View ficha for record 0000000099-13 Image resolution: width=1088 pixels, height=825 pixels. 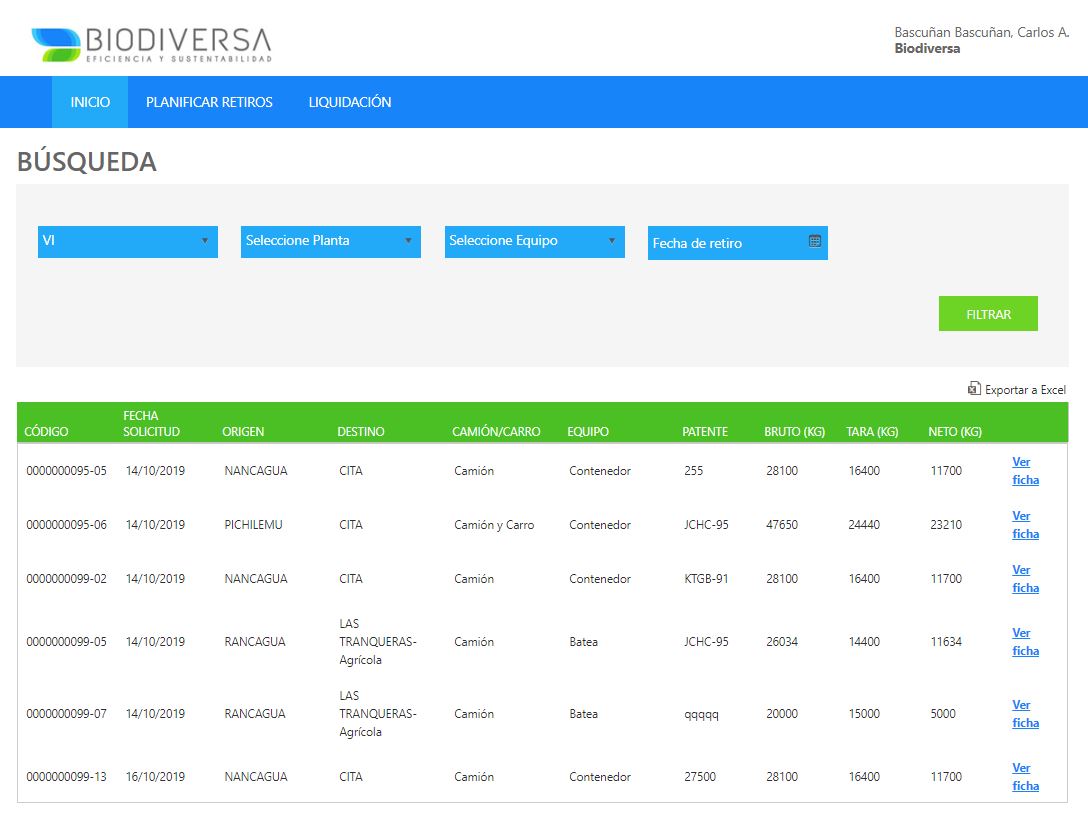[1025, 777]
